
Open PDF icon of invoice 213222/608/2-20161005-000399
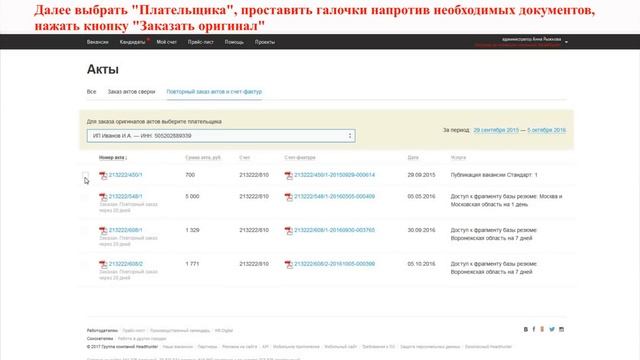click(289, 264)
